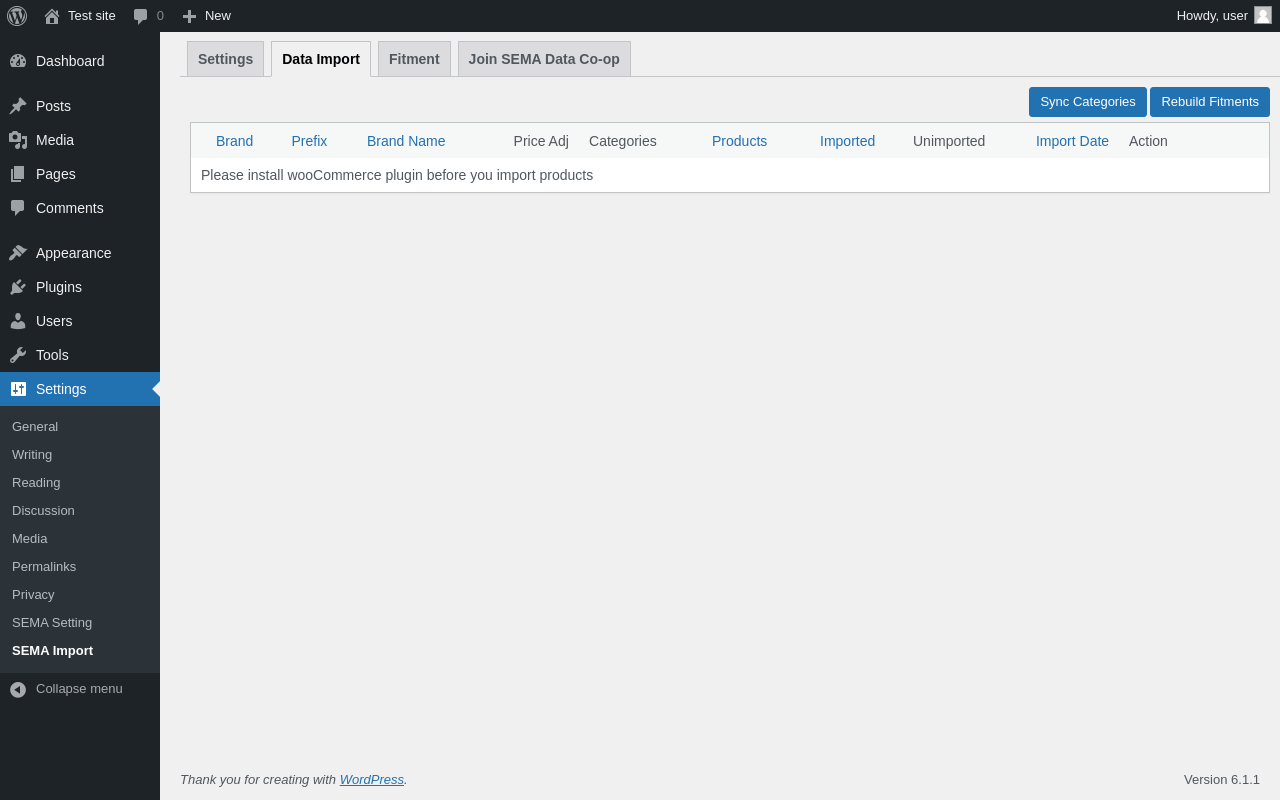The height and width of the screenshot is (800, 1280).
Task: Select the Tools wrench icon
Action: coord(18,355)
